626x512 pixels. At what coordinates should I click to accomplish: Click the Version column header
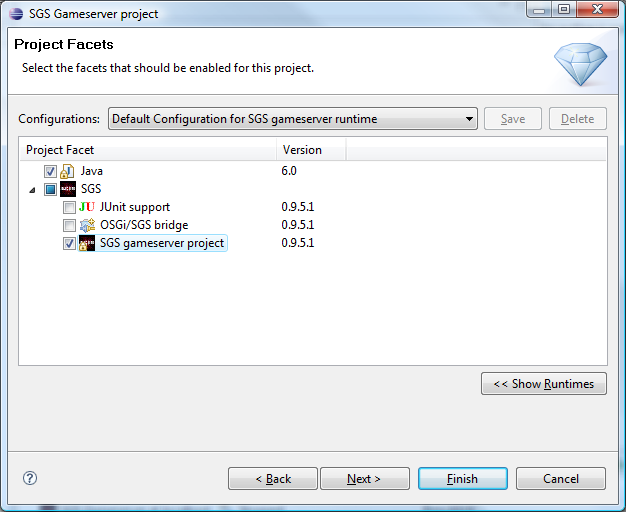(x=311, y=150)
